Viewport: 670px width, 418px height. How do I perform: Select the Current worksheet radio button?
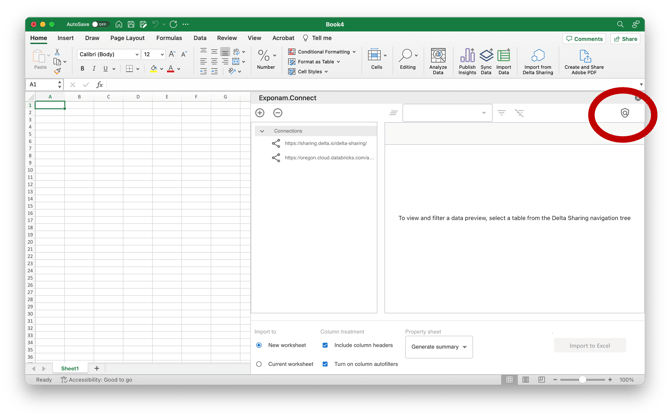(259, 364)
